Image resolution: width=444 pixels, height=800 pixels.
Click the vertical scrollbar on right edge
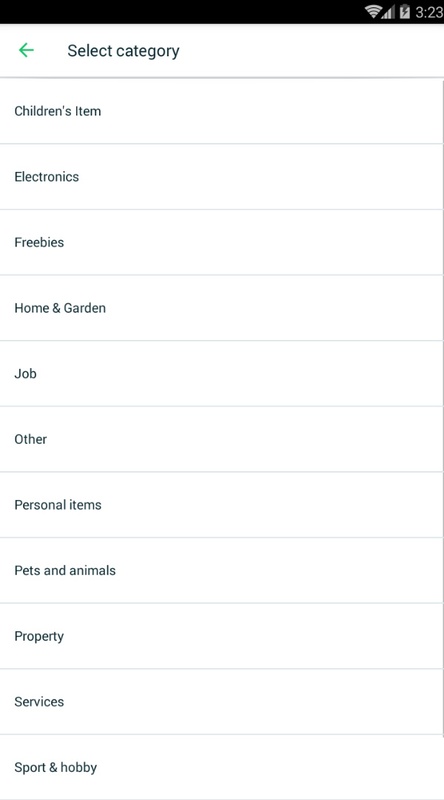click(x=442, y=406)
